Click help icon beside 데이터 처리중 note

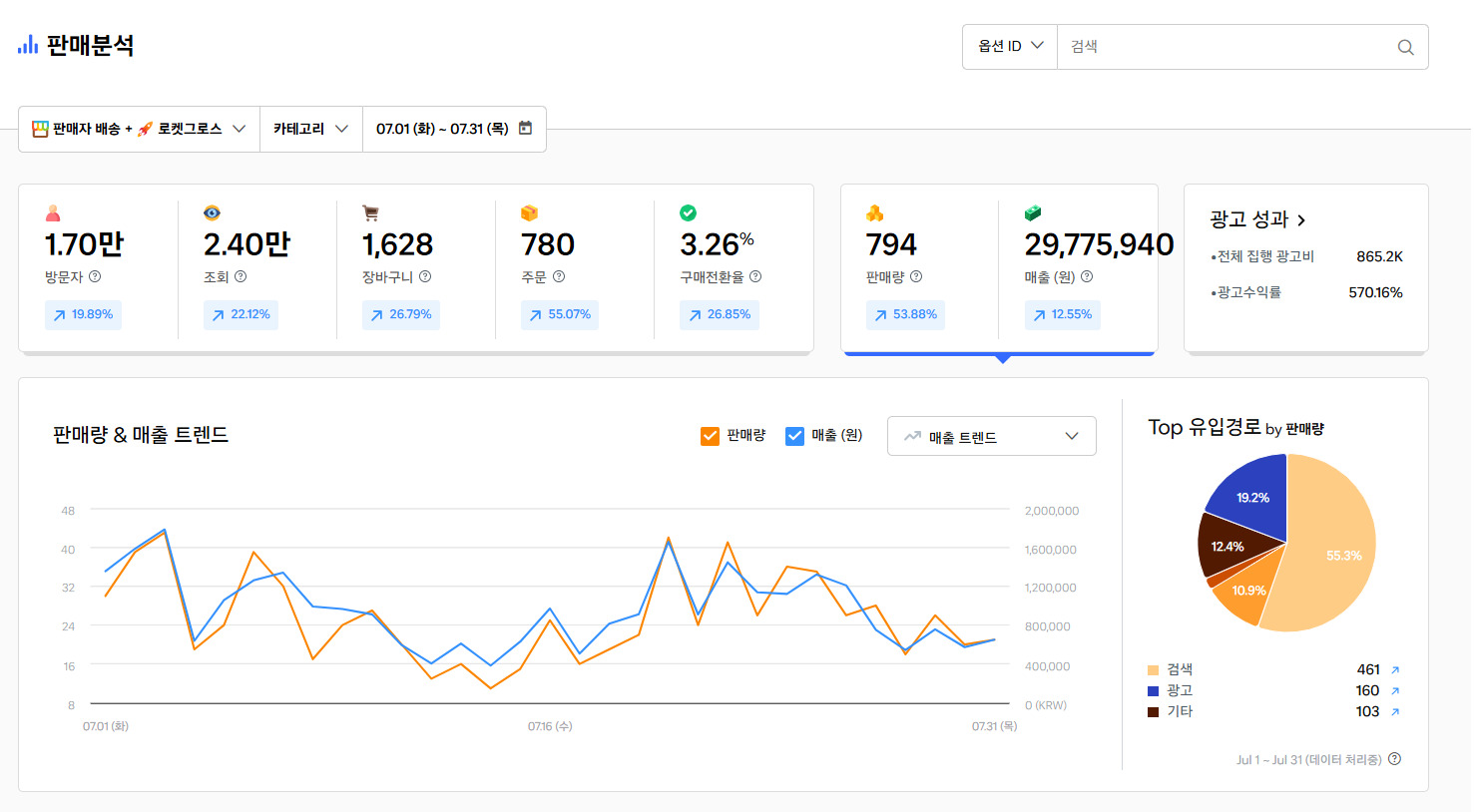(x=1395, y=759)
